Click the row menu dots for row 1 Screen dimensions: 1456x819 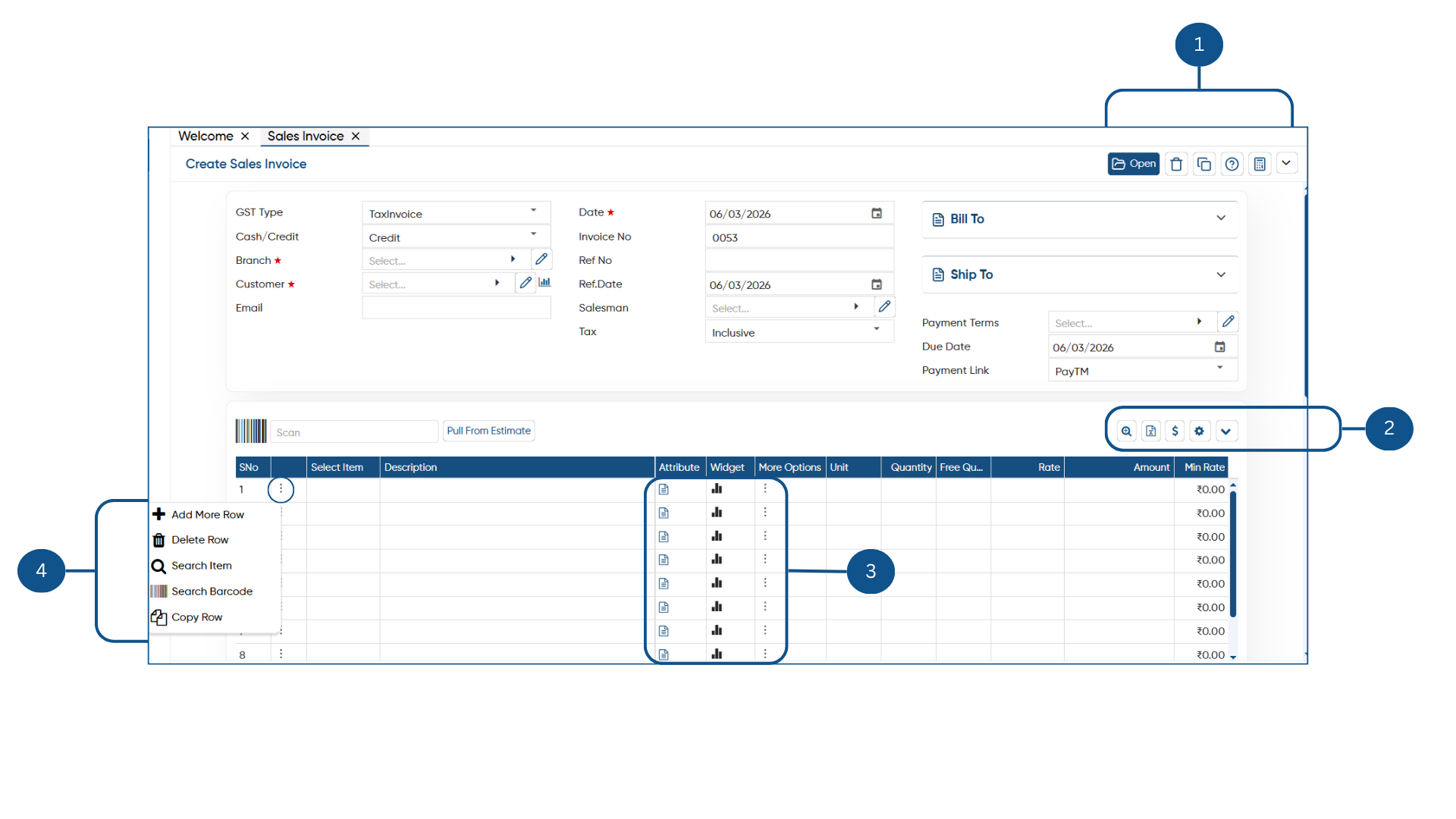click(x=281, y=489)
